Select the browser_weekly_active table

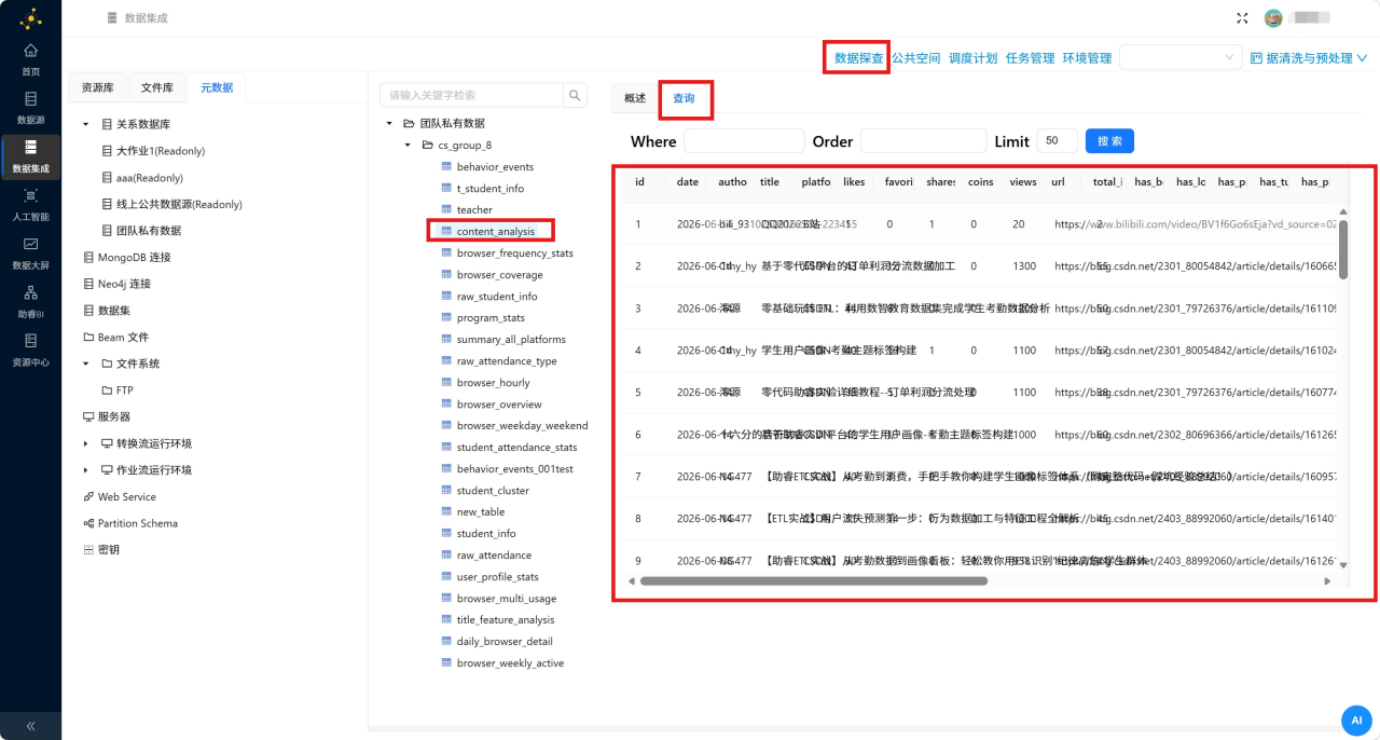510,663
